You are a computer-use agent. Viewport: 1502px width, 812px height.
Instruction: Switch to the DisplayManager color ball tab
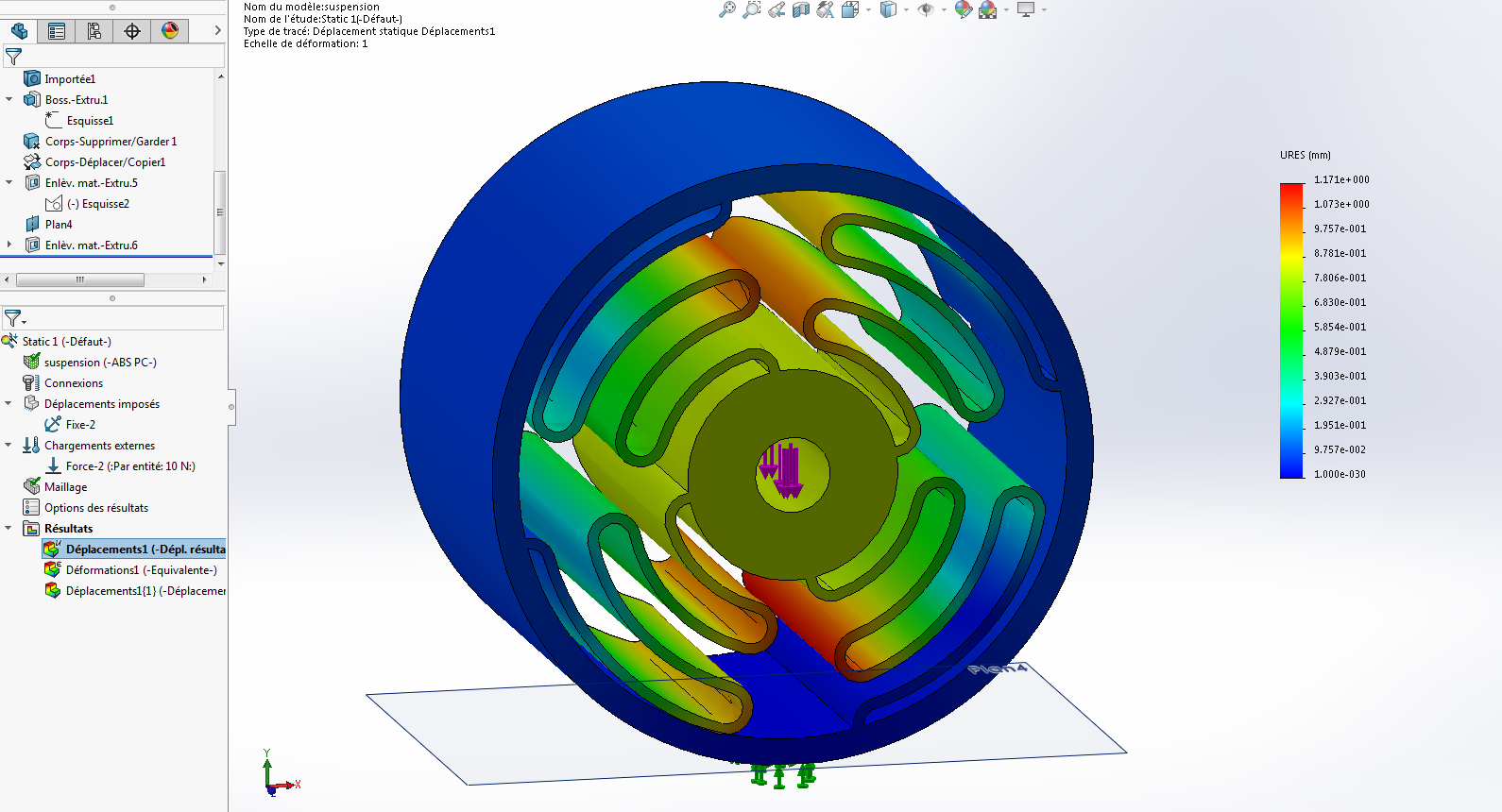pyautogui.click(x=170, y=31)
